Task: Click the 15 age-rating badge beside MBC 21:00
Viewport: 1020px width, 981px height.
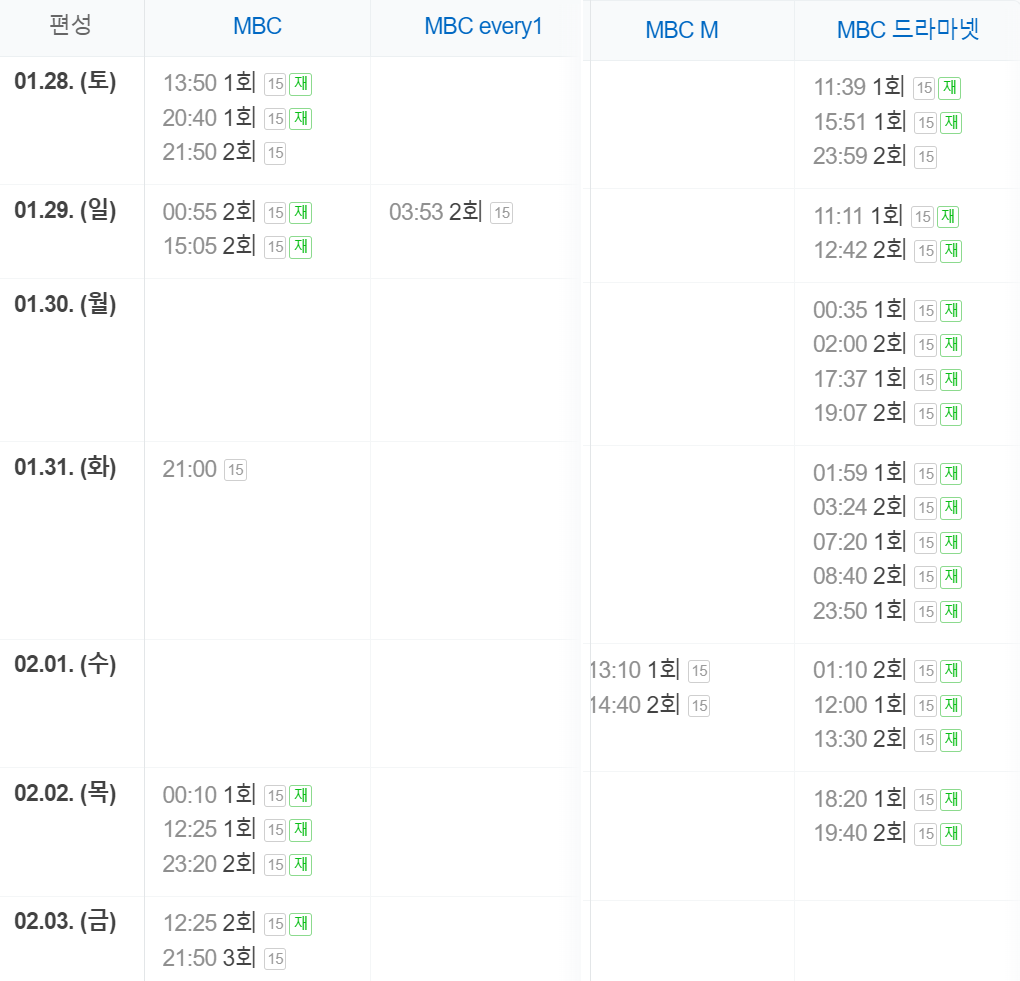Action: [x=235, y=470]
